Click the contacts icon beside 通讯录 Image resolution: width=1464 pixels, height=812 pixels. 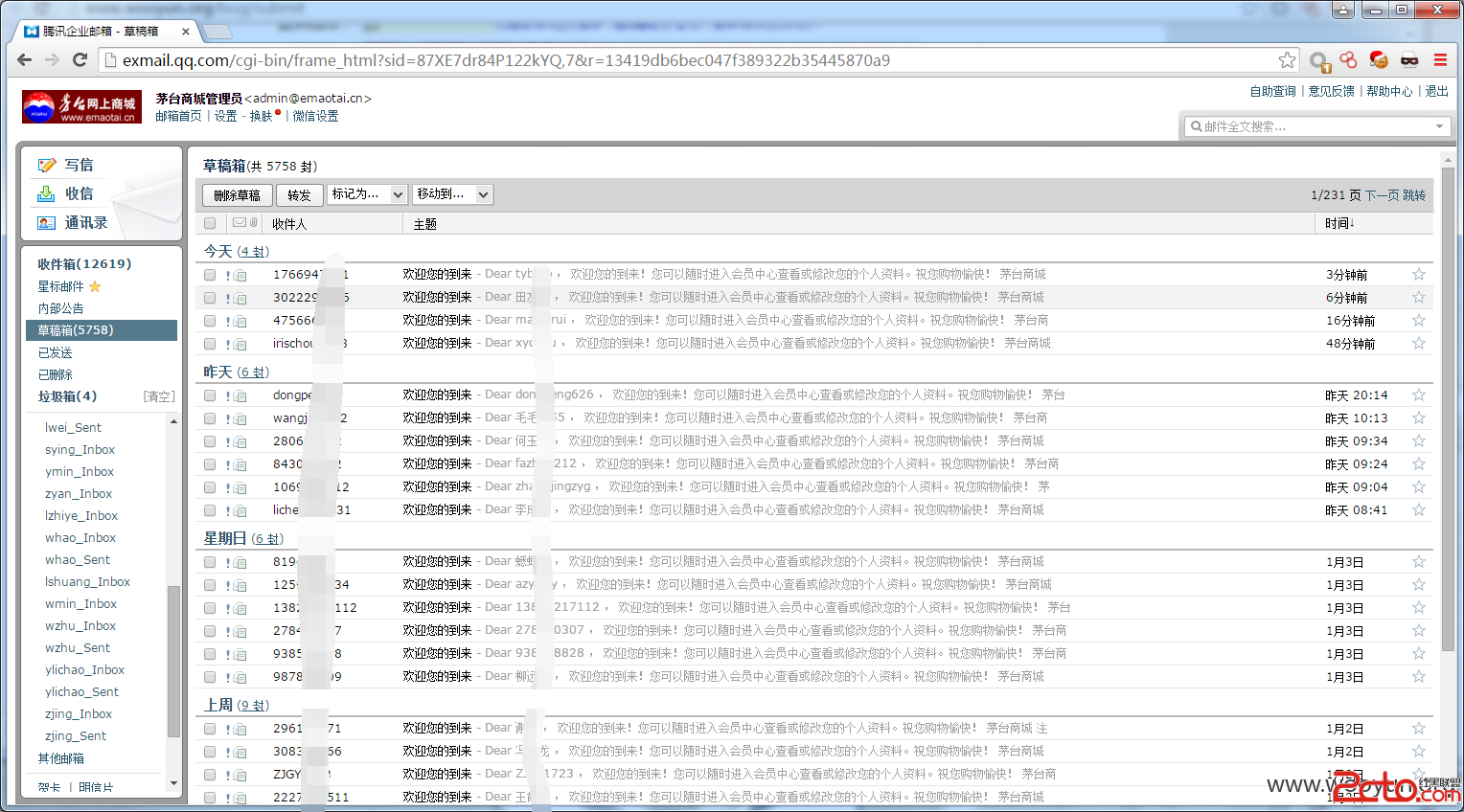46,222
